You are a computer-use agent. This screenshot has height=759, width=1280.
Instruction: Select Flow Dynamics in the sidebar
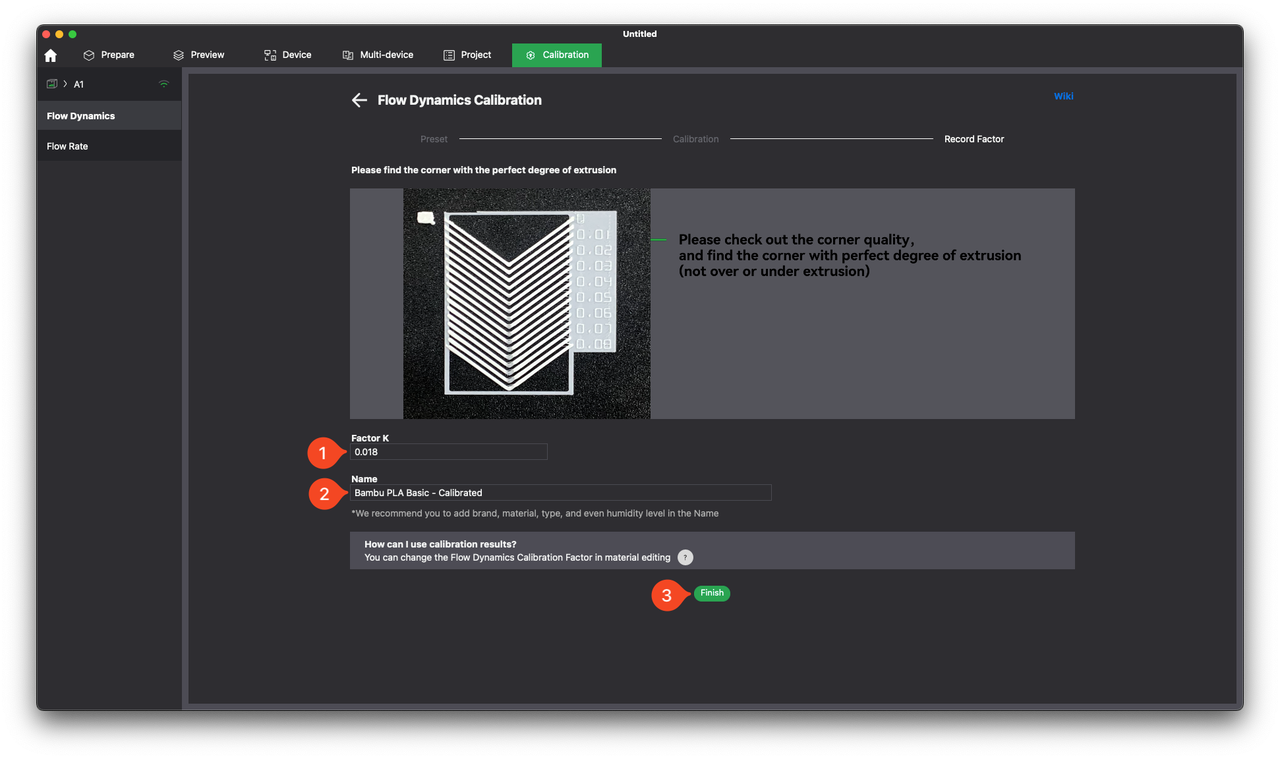pos(81,116)
